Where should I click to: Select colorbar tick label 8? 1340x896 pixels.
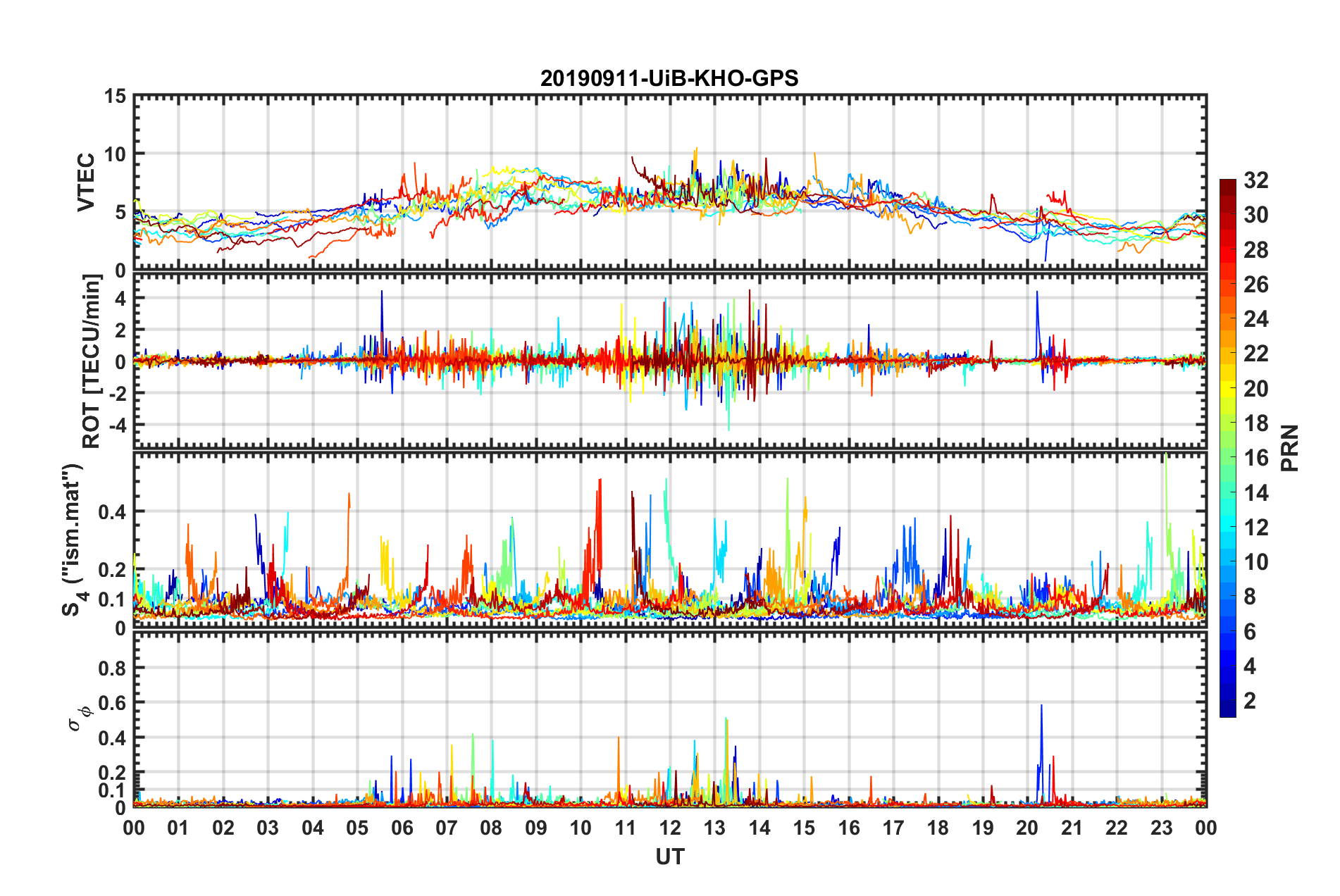point(1250,597)
